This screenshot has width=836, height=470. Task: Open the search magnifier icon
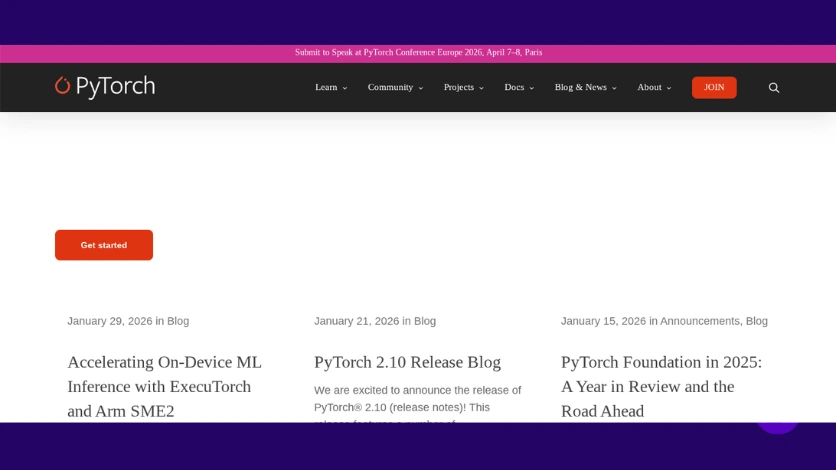tap(774, 87)
